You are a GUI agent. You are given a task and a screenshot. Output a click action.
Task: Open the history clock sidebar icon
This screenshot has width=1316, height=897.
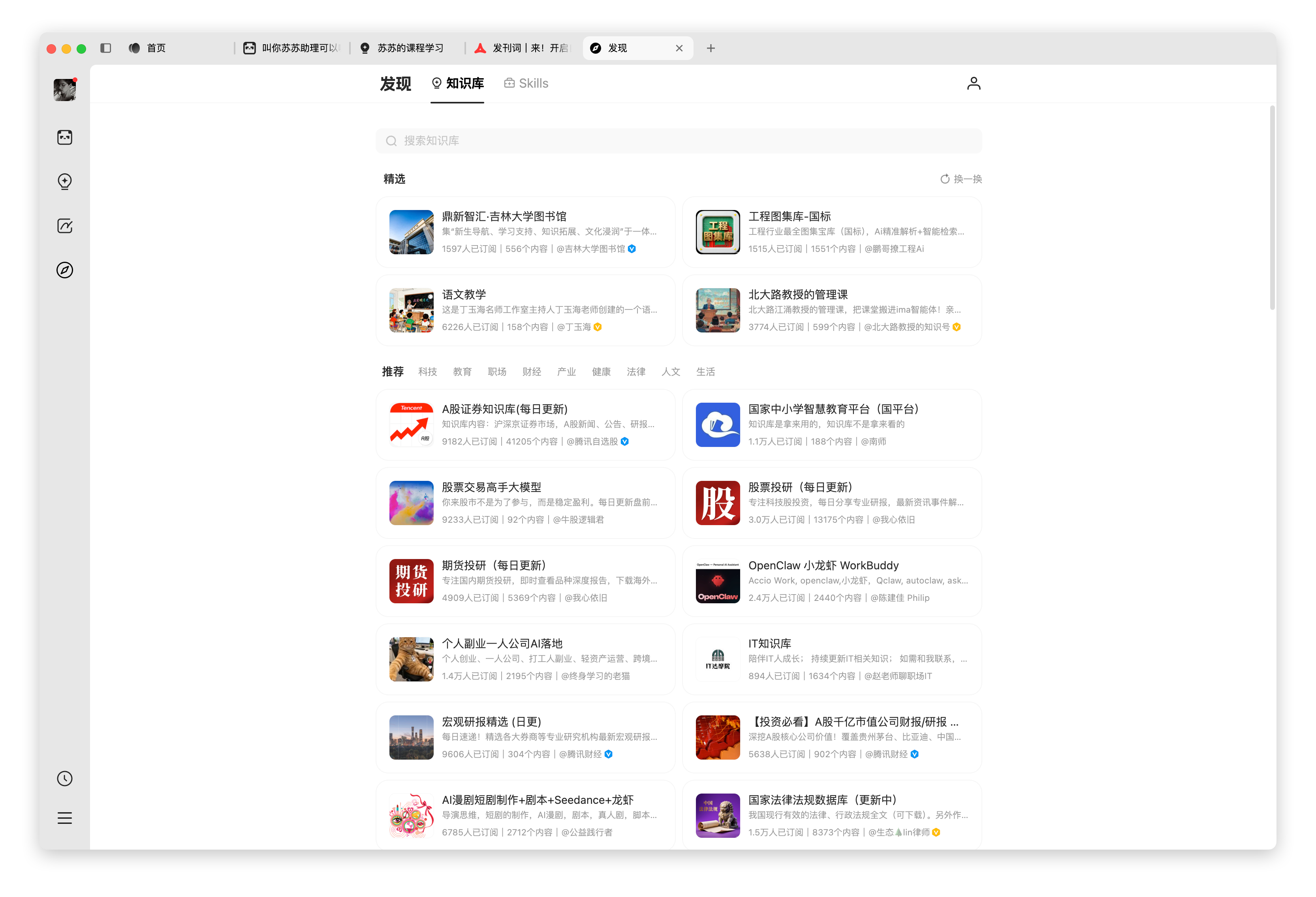tap(64, 778)
